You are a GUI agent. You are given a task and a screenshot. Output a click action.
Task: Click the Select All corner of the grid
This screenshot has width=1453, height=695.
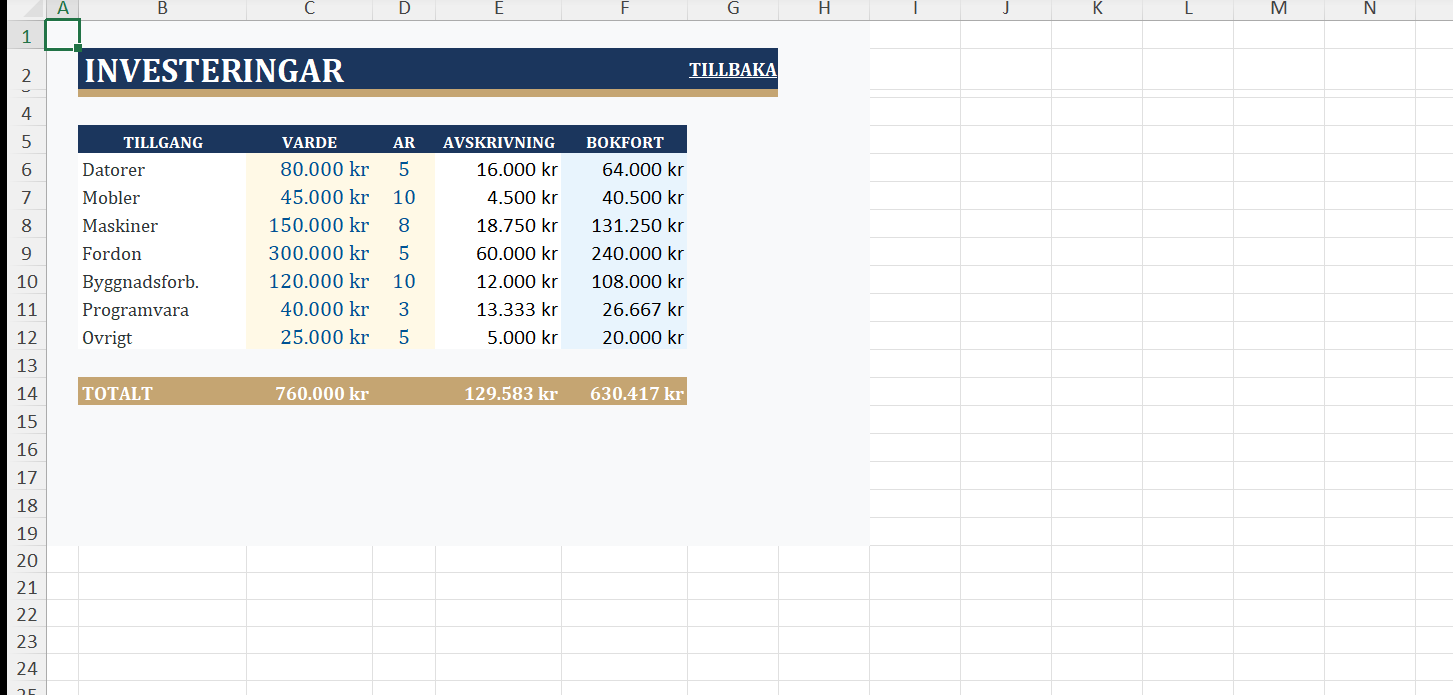[x=23, y=9]
